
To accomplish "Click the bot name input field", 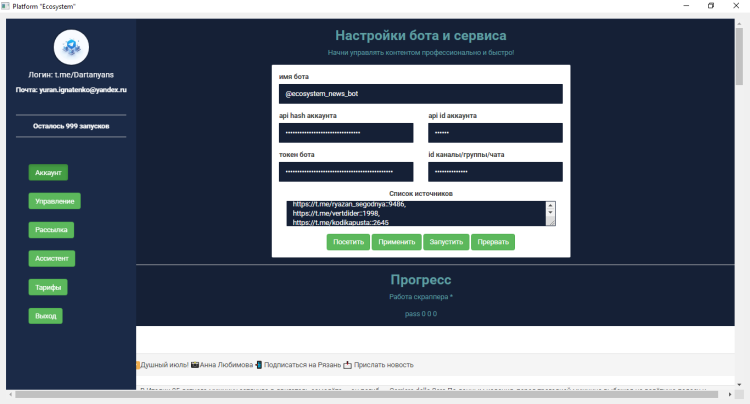I will point(421,94).
